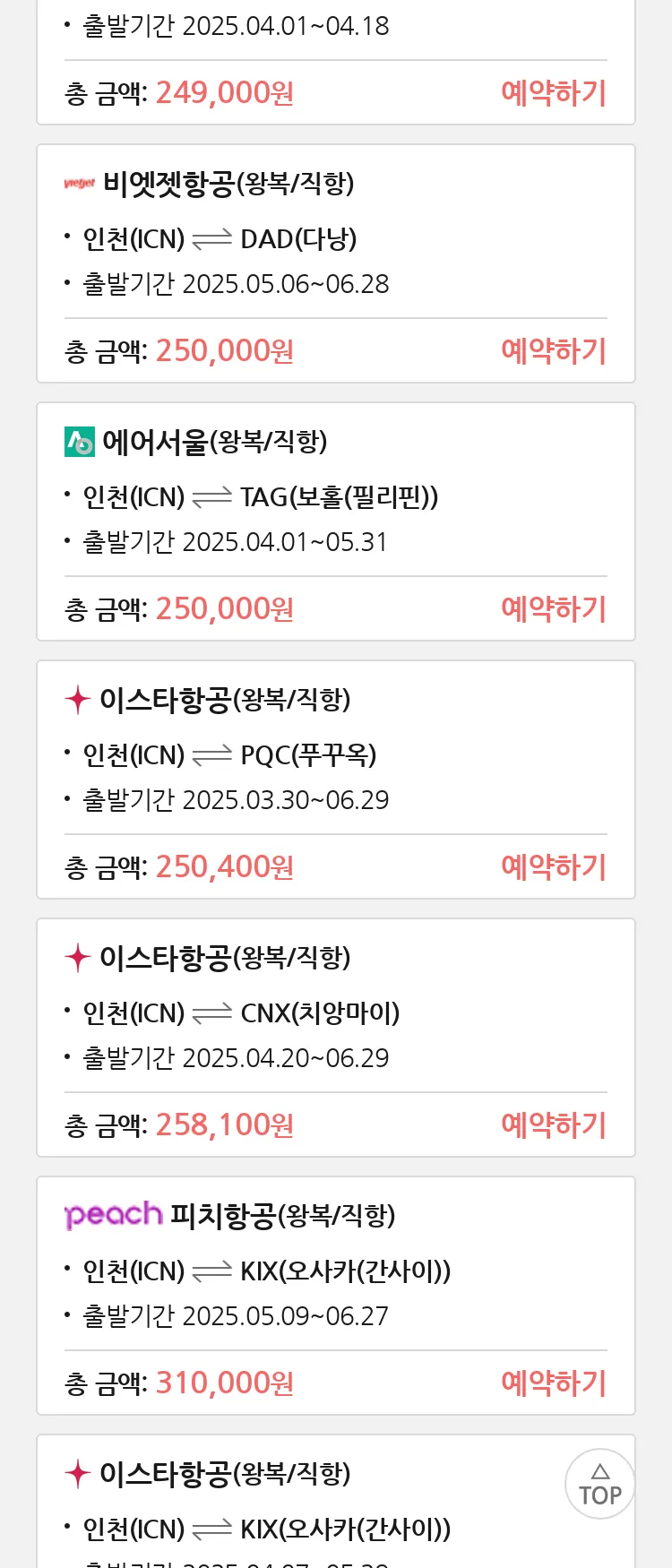672x1568 pixels.
Task: Open the 비엣젯항공 flight card title
Action: (228, 184)
